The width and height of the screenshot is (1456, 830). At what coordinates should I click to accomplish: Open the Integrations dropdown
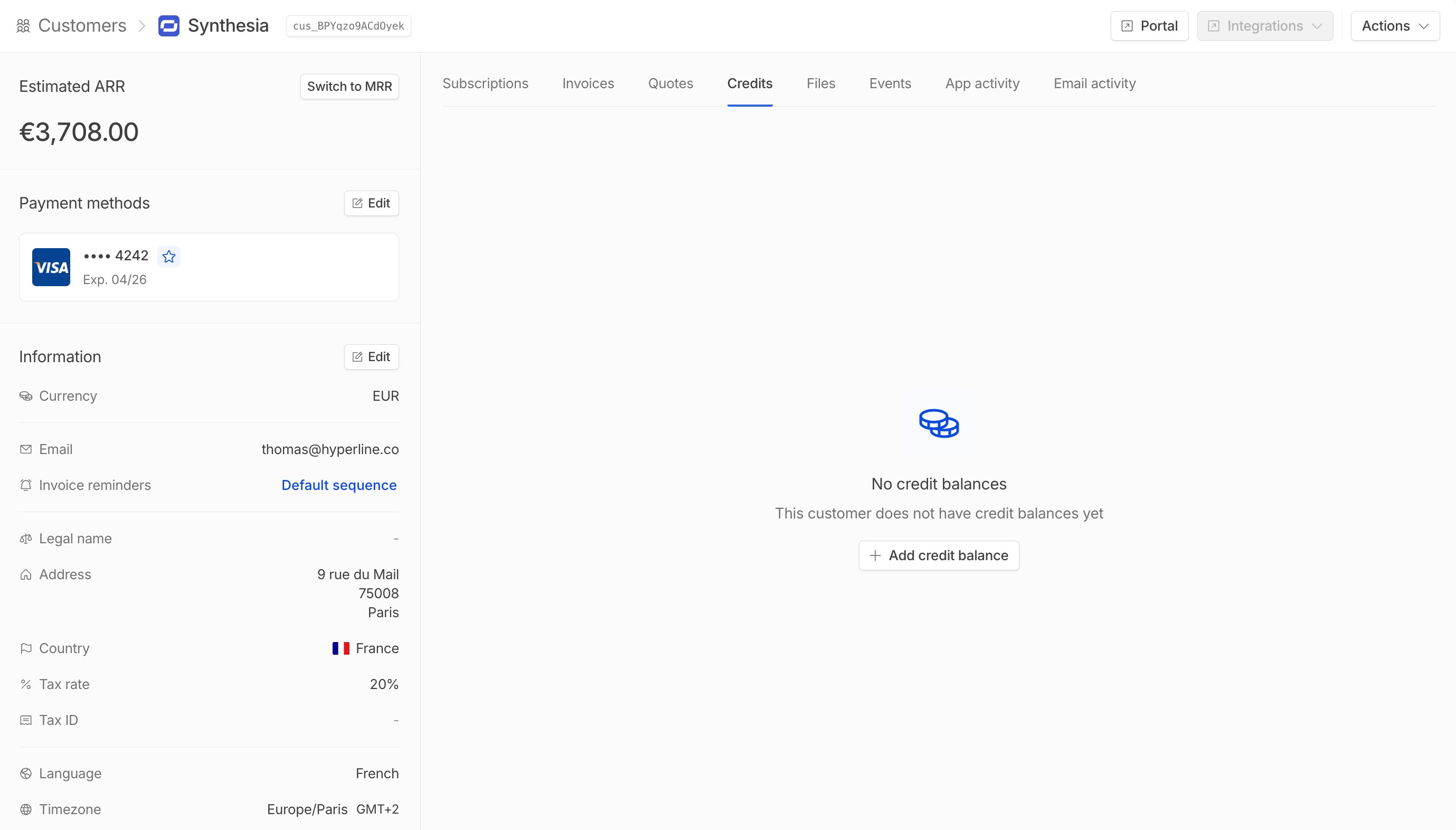pos(1264,26)
